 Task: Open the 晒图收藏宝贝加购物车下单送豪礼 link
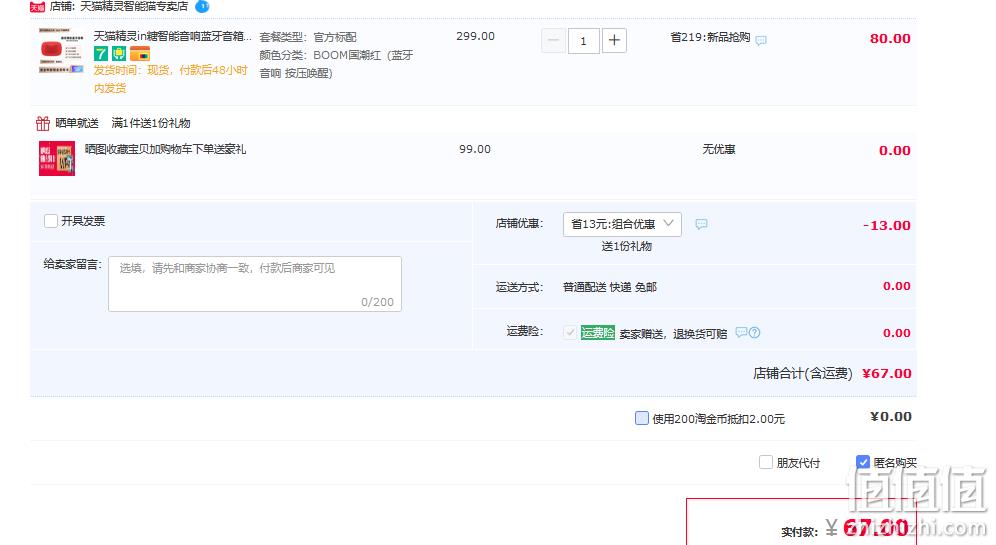[165, 149]
